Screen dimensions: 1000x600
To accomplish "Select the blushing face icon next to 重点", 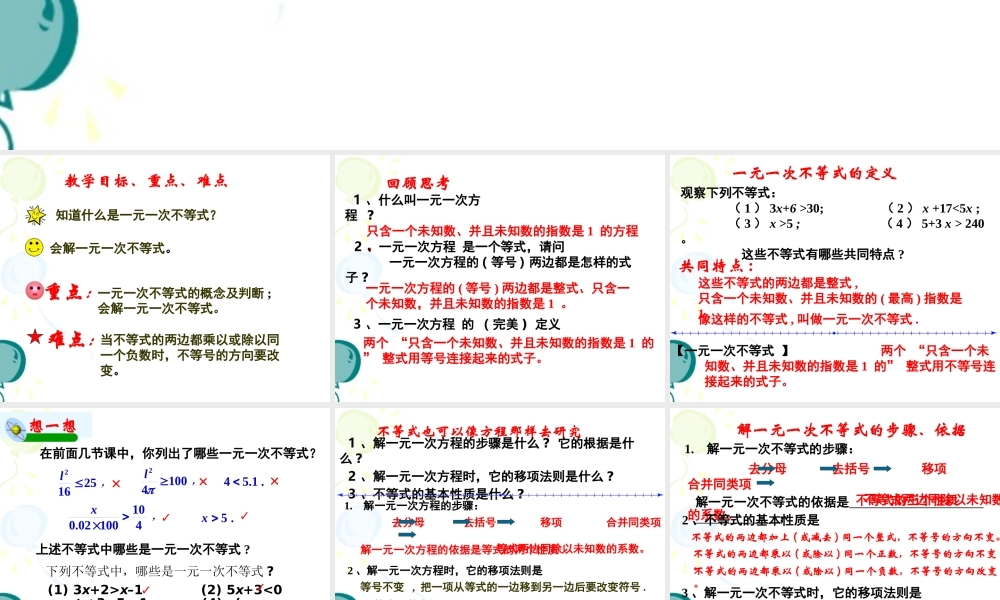I will tap(36, 290).
